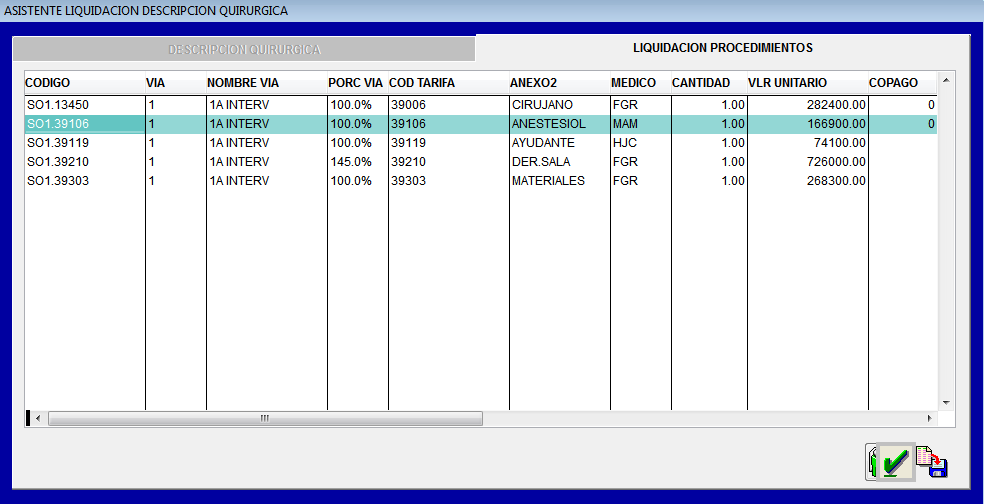The height and width of the screenshot is (504, 984).
Task: Click the COD TARIFA column header
Action: coord(449,83)
